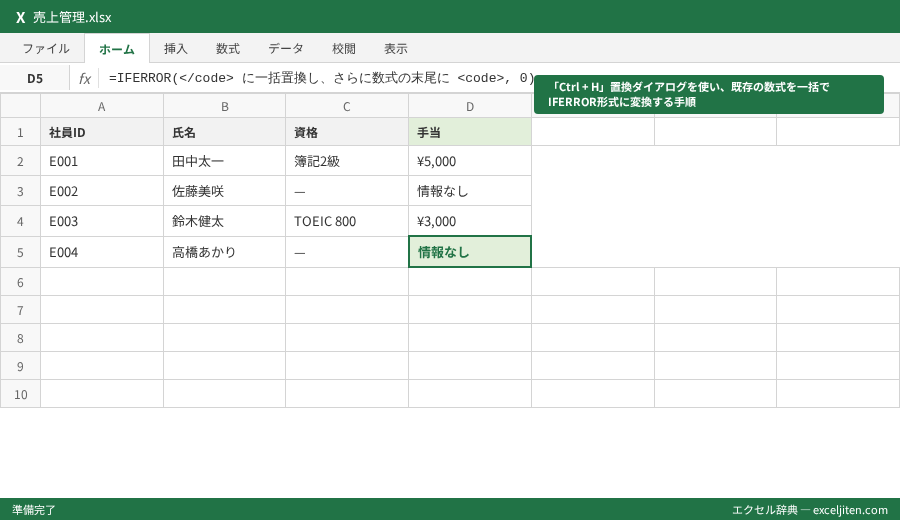This screenshot has width=900, height=520.
Task: Select column B header
Action: point(224,106)
